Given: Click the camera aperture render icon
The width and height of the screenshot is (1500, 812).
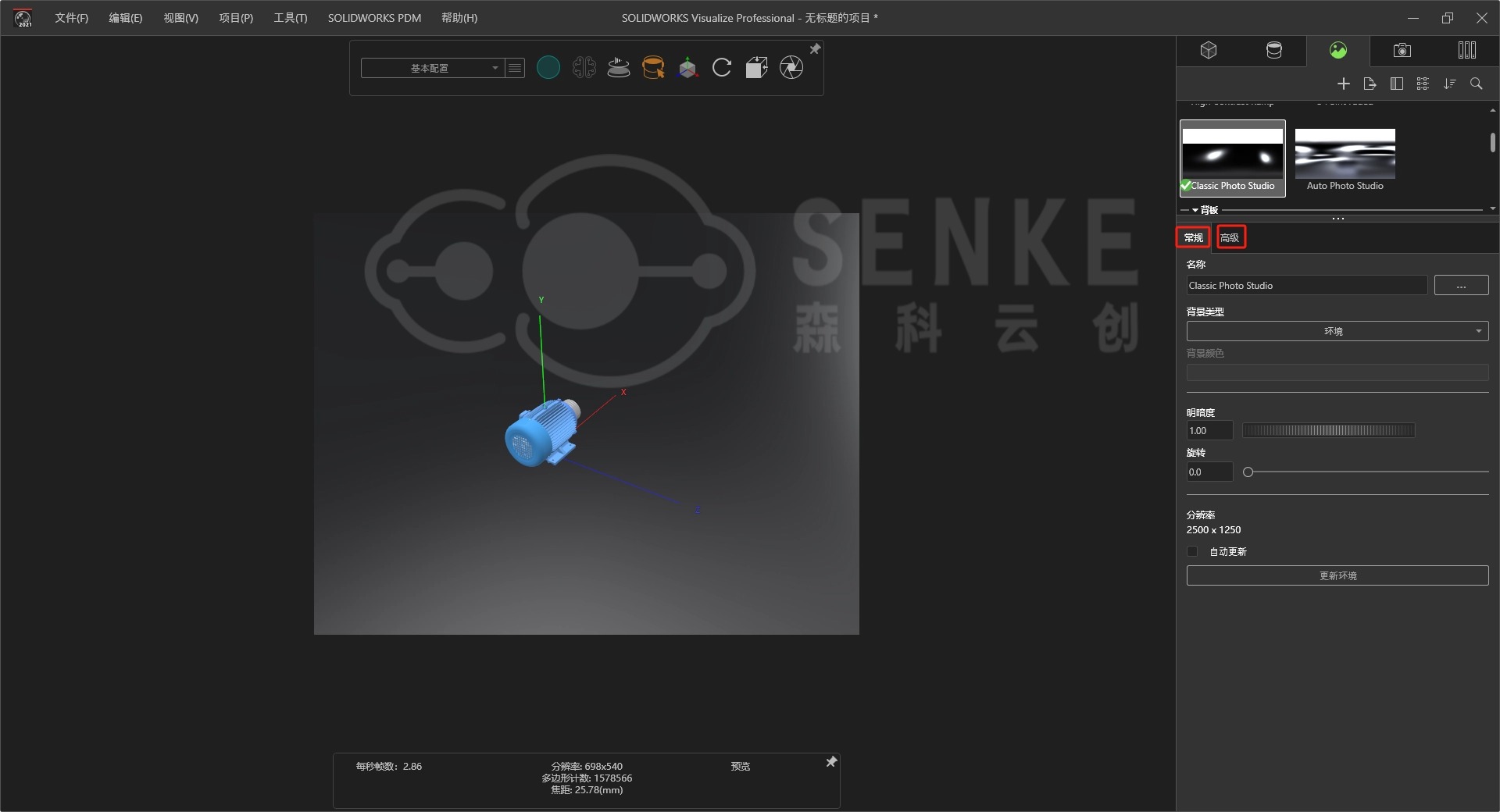Looking at the screenshot, I should click(x=791, y=68).
